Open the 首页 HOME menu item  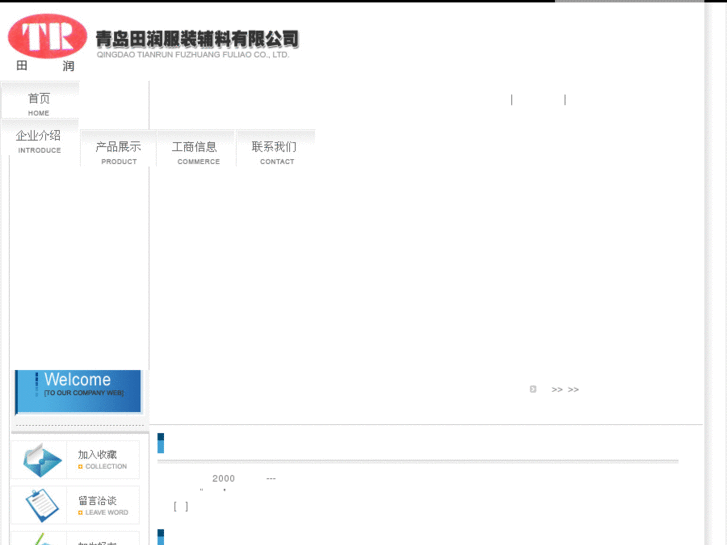click(39, 101)
